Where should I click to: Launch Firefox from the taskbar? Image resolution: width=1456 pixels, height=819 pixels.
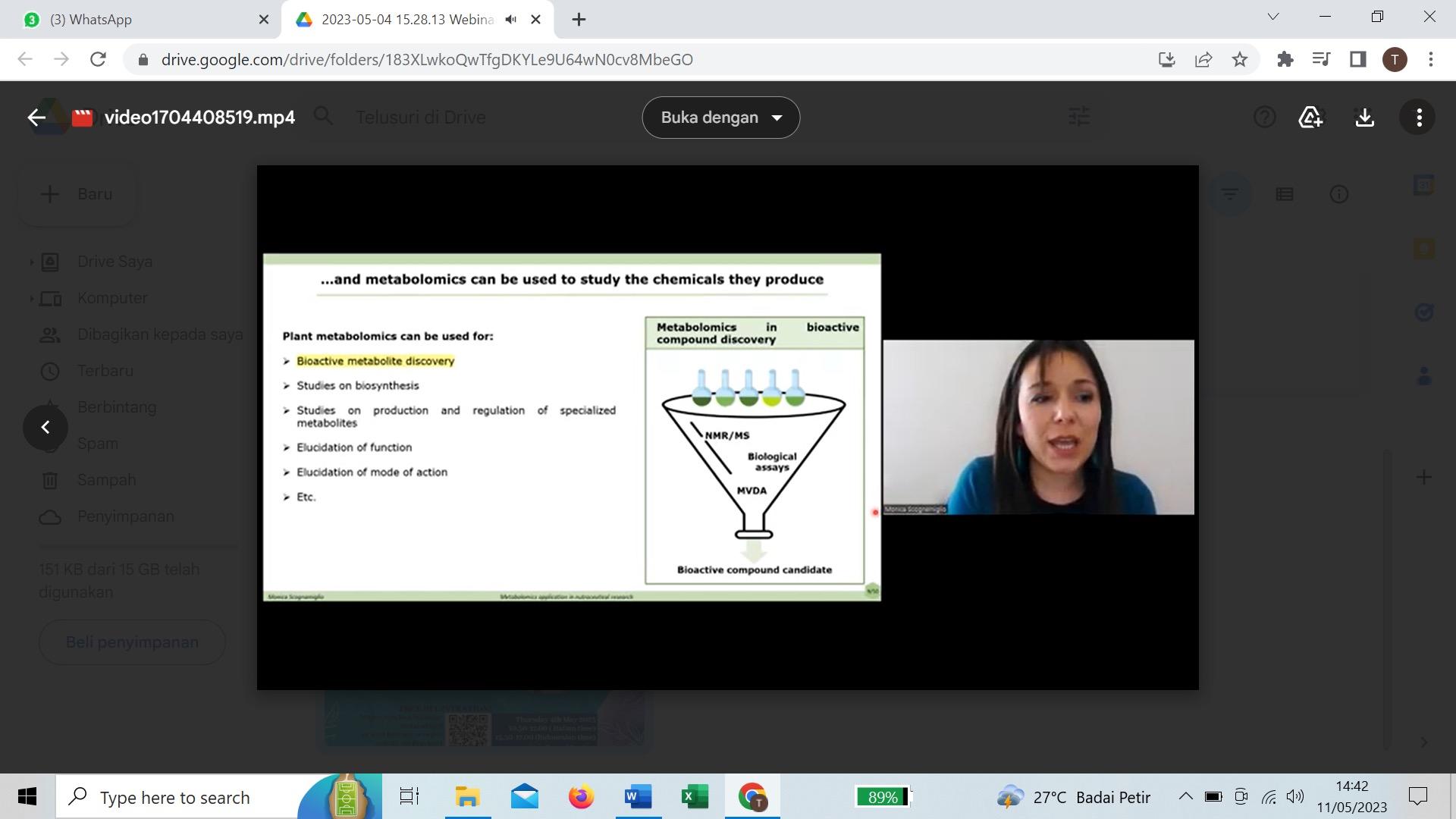(x=581, y=797)
